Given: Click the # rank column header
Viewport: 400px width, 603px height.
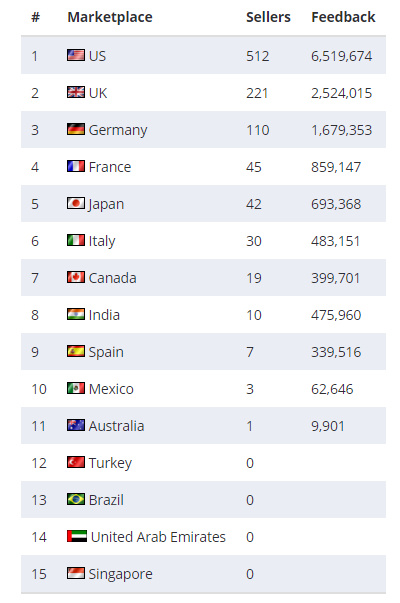Looking at the screenshot, I should point(35,17).
